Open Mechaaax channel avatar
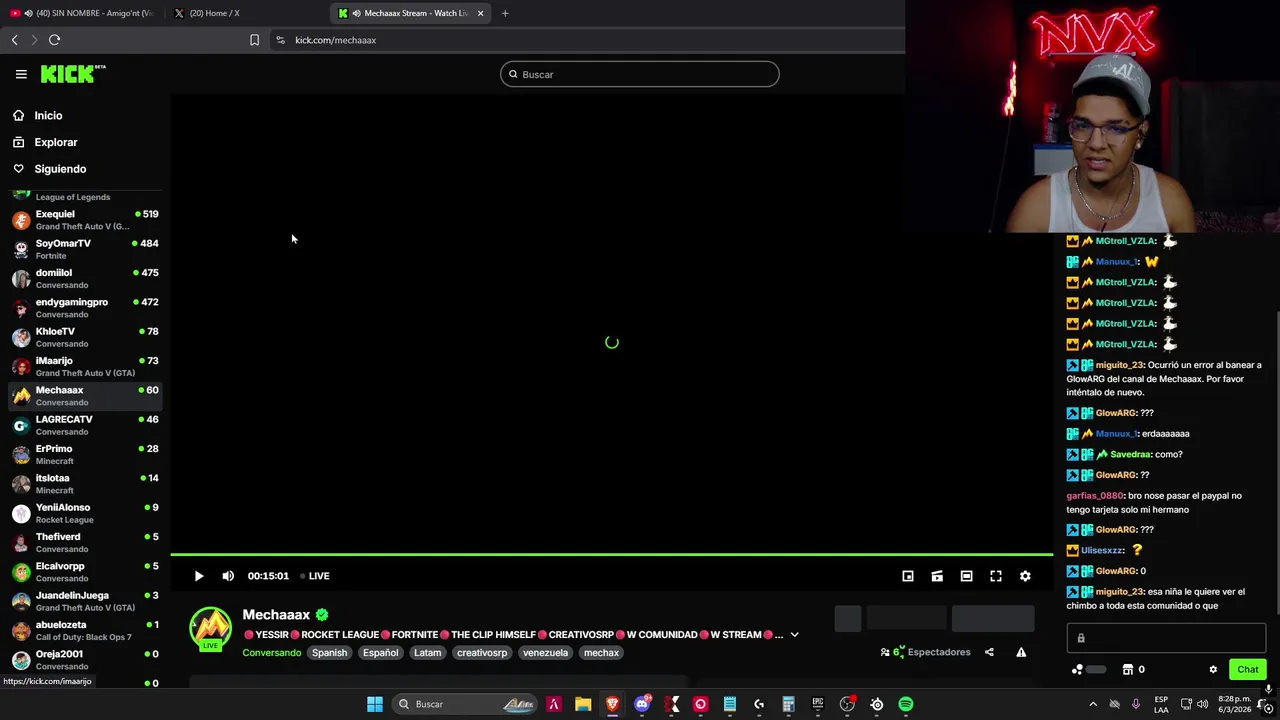 [210, 628]
